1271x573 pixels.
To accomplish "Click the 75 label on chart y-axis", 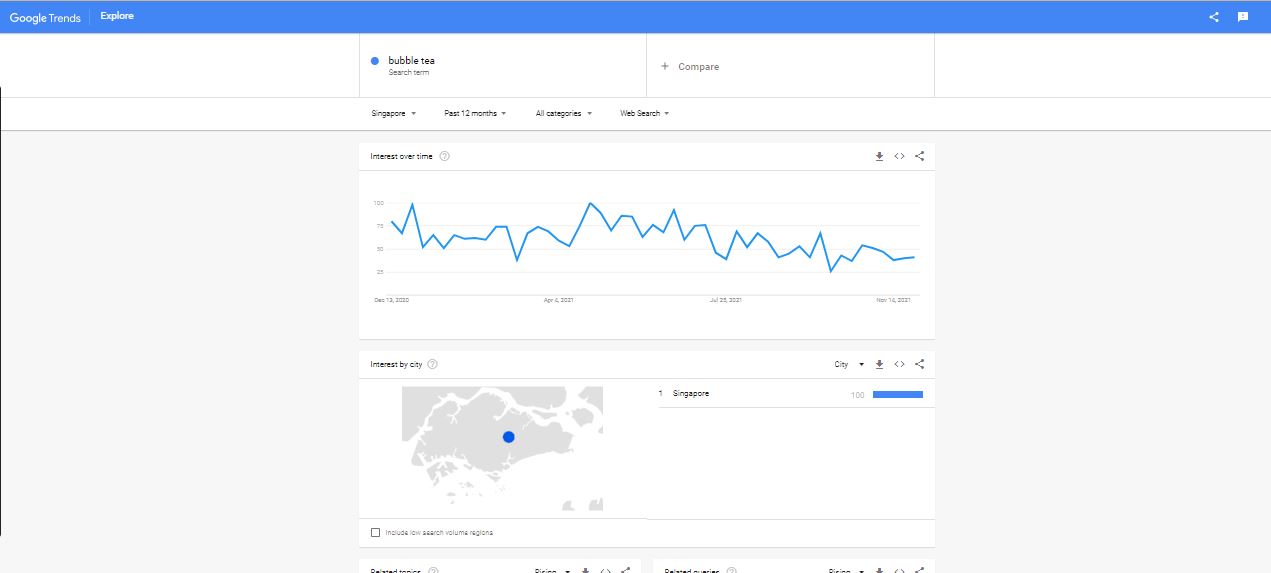I will (x=380, y=226).
